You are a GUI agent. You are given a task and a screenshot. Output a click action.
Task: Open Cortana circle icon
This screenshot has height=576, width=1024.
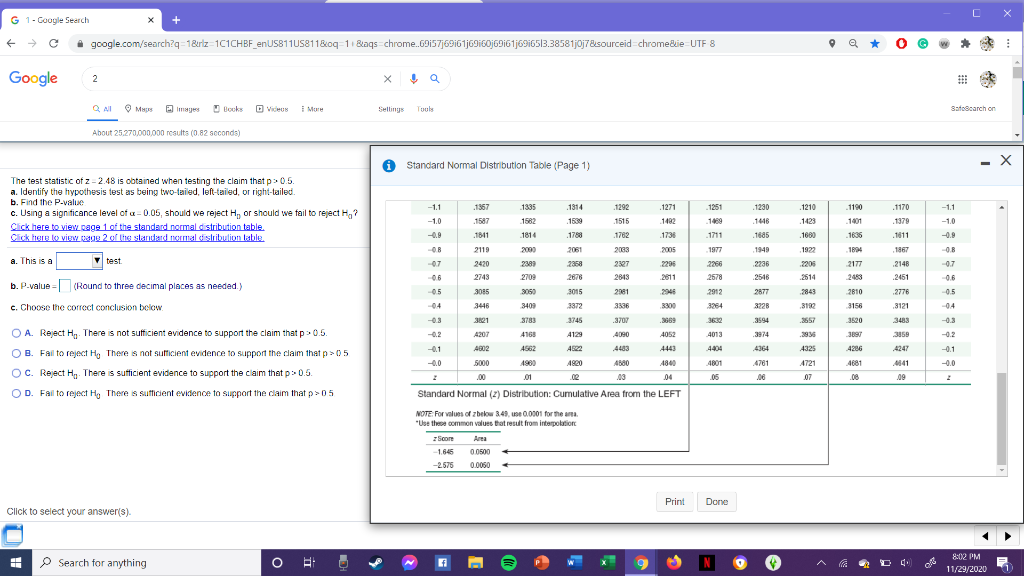277,562
